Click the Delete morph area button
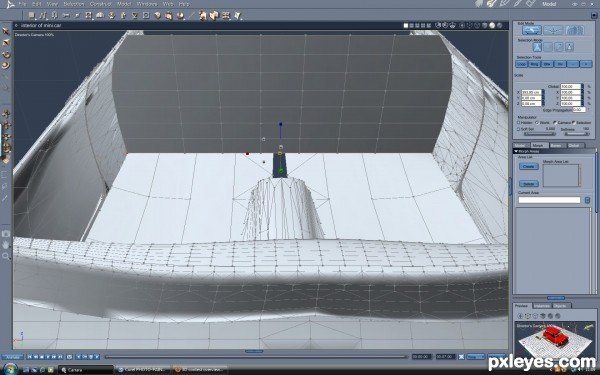 528,184
